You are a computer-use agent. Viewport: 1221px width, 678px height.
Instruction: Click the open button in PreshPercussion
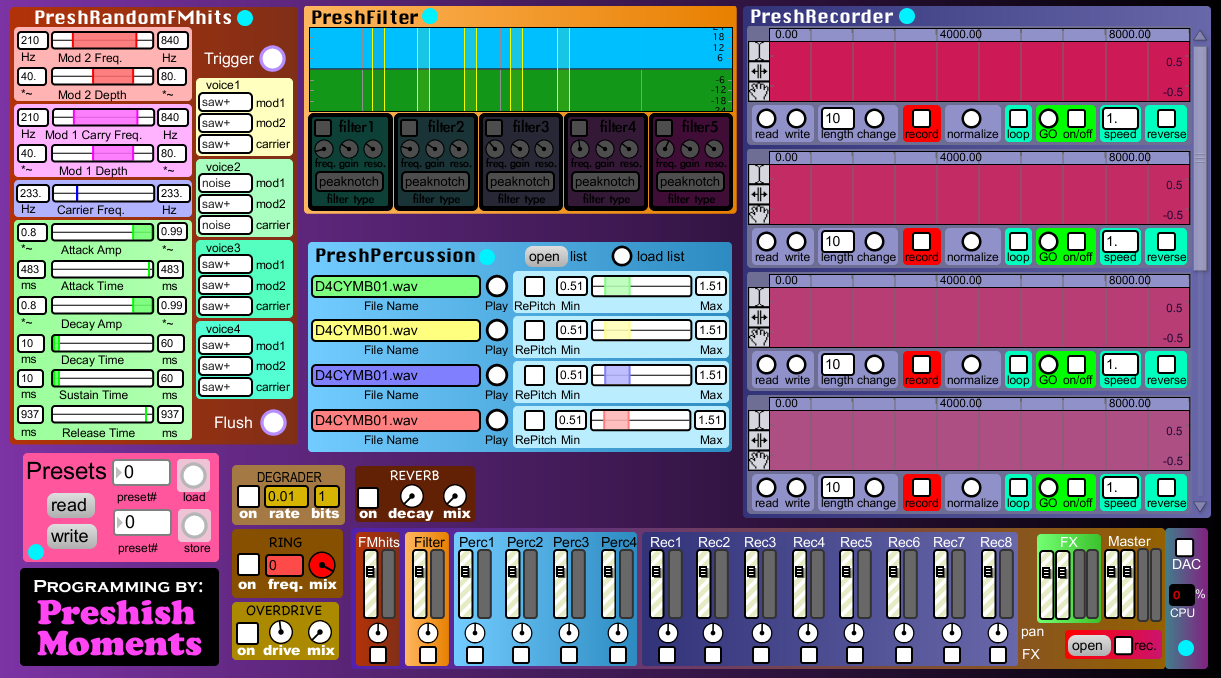tap(545, 256)
